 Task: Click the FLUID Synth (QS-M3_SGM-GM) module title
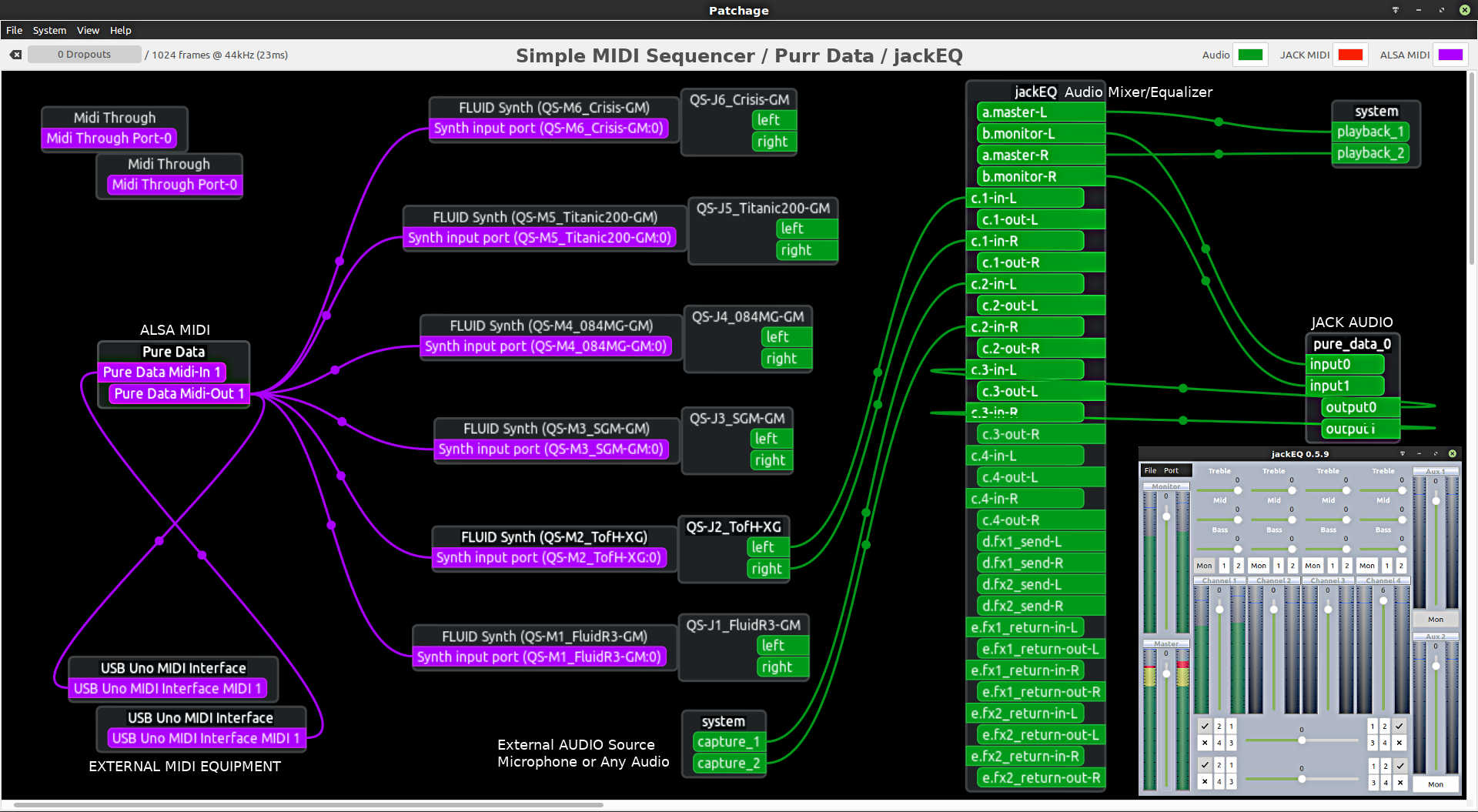557,429
